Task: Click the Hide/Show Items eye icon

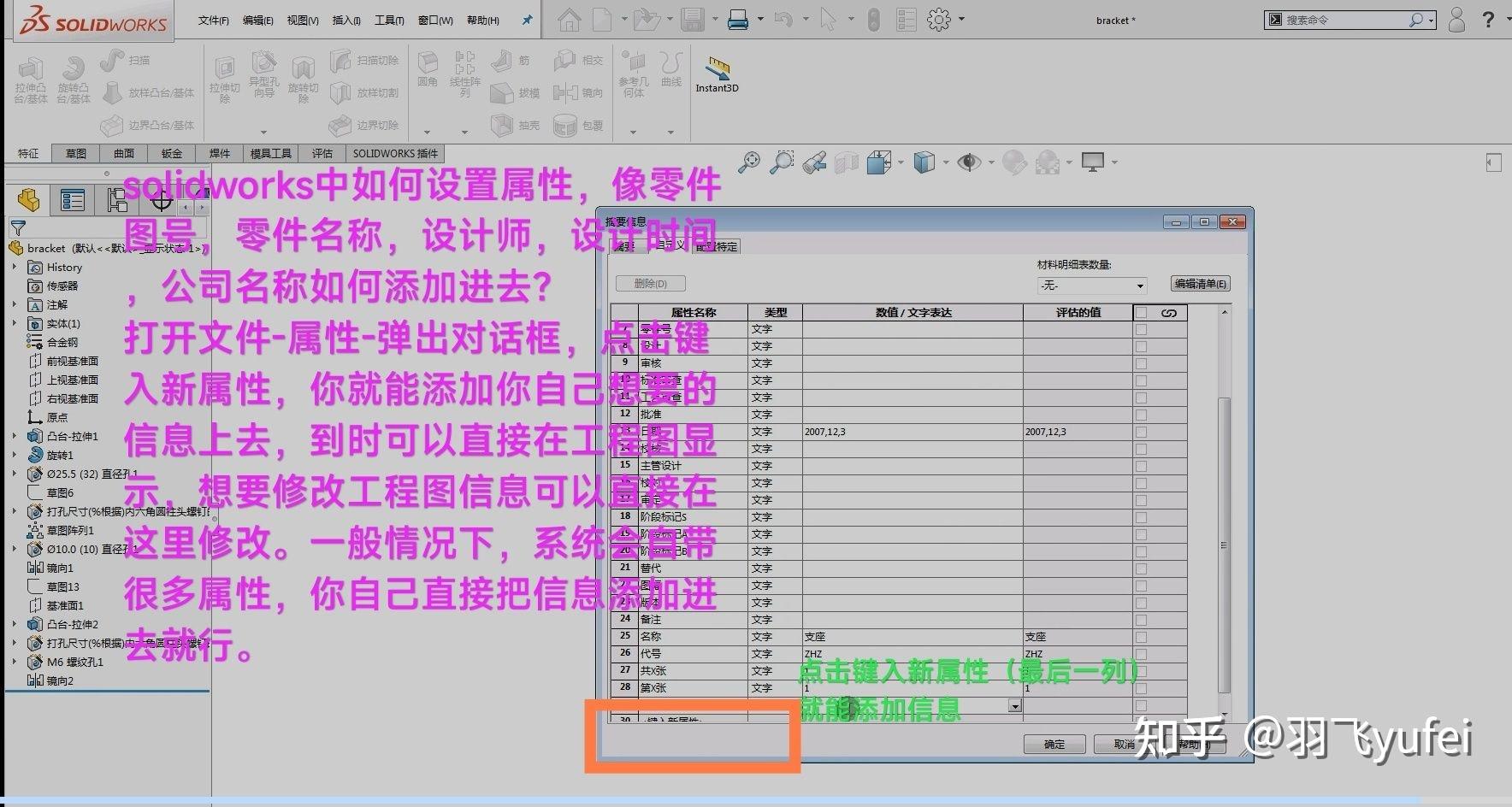Action: click(x=969, y=162)
